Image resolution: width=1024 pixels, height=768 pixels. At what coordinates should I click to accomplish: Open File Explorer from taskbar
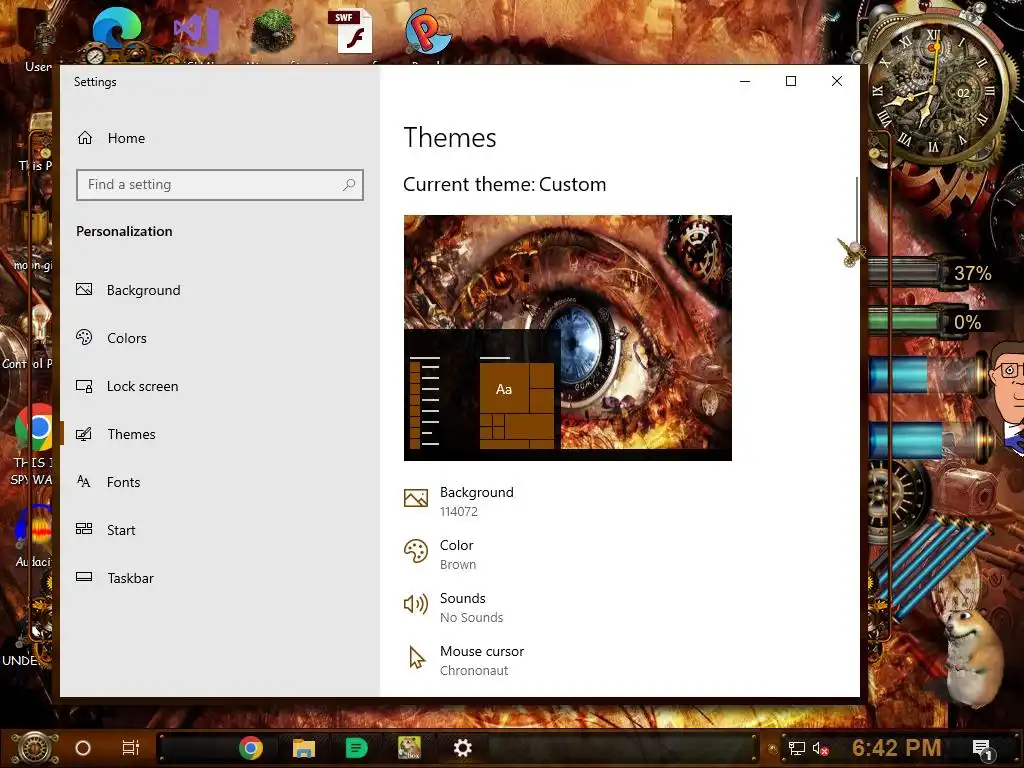click(x=304, y=748)
